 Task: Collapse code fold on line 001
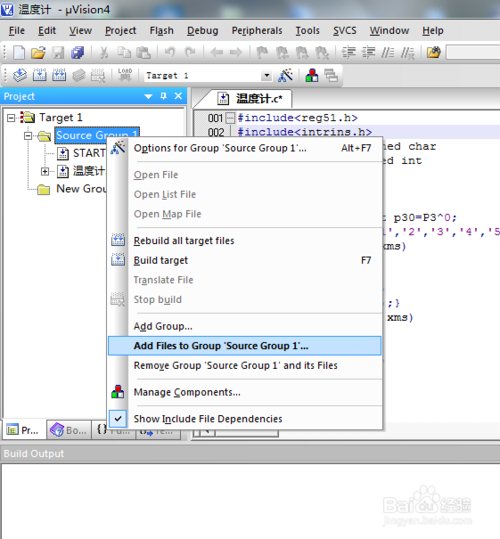[230, 118]
